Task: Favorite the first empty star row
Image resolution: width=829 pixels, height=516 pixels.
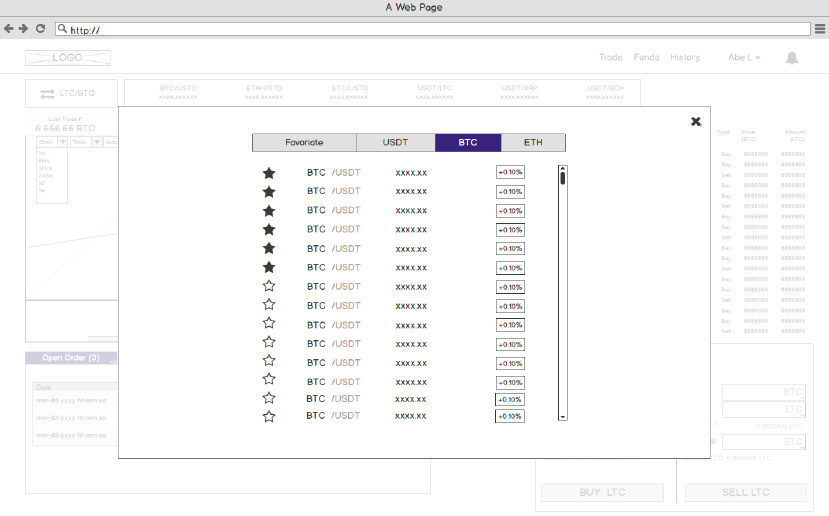Action: (269, 286)
